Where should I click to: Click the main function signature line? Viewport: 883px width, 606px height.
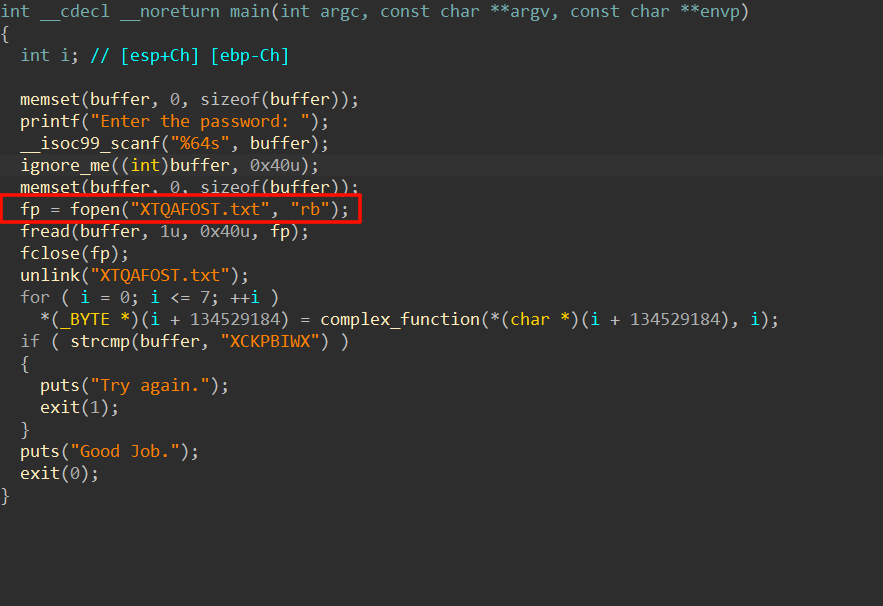[x=374, y=11]
